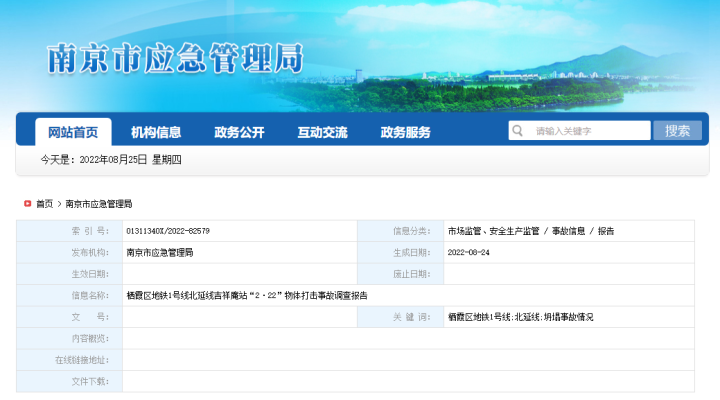Click the 发布机构 value in table
Screen dimensions: 720x400
click(160, 252)
